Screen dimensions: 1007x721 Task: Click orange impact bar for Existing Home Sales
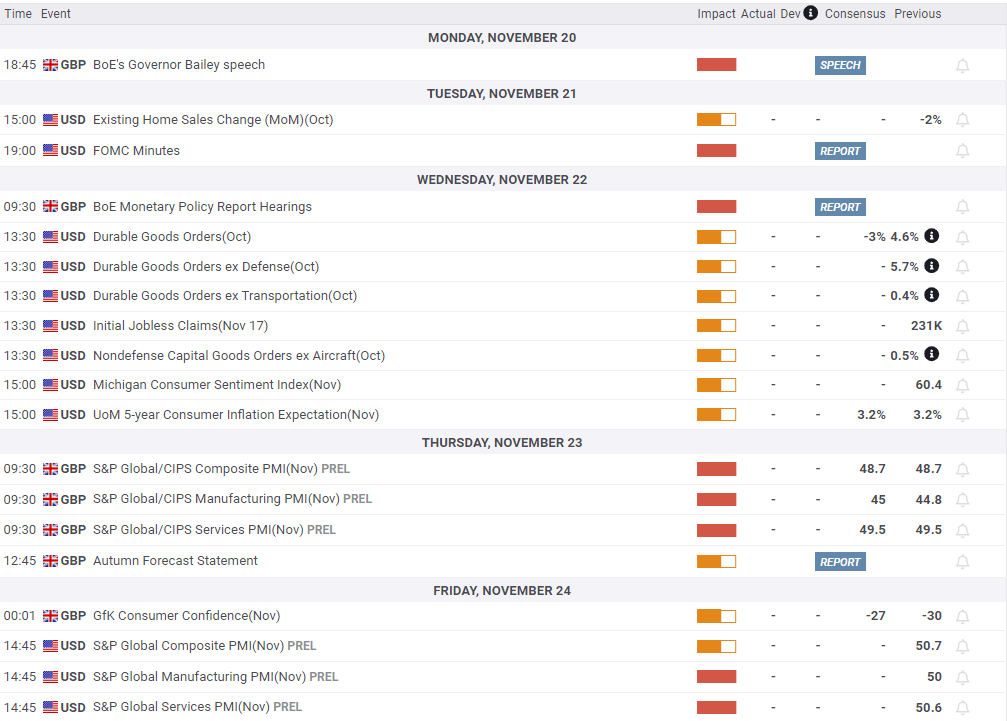click(716, 120)
